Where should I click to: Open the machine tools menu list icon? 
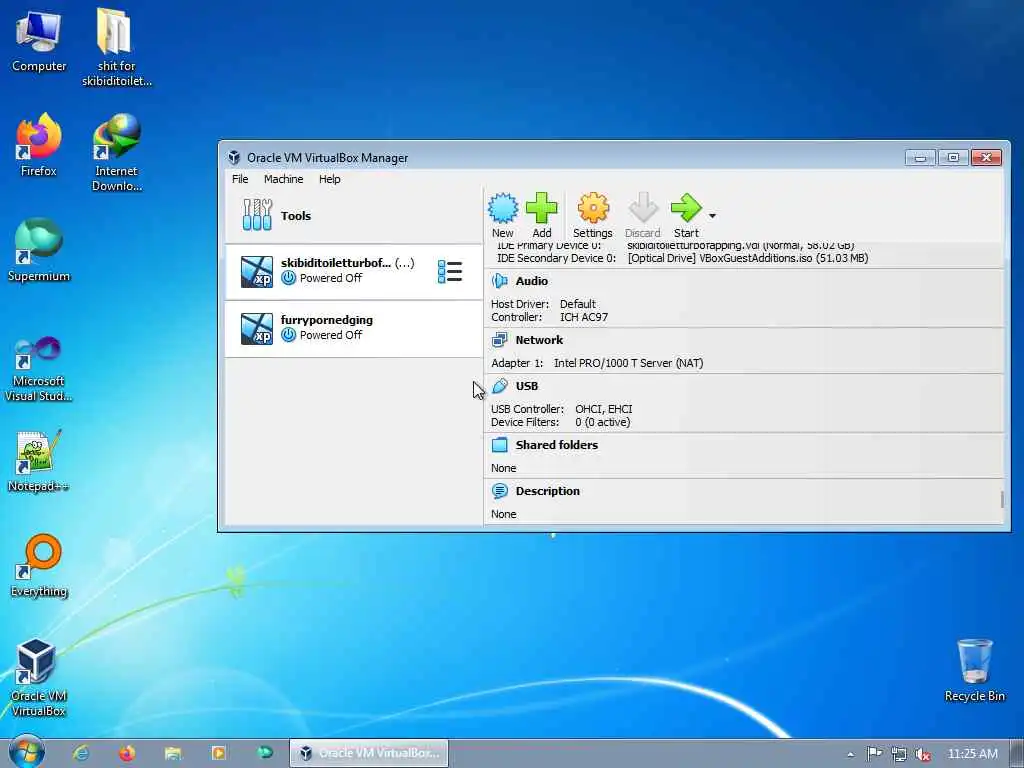[450, 272]
